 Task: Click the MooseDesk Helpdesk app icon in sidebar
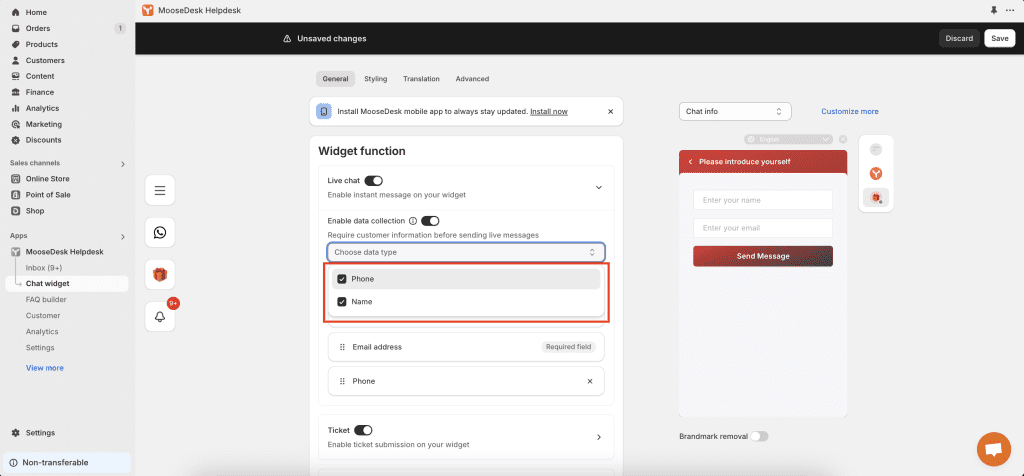16,252
